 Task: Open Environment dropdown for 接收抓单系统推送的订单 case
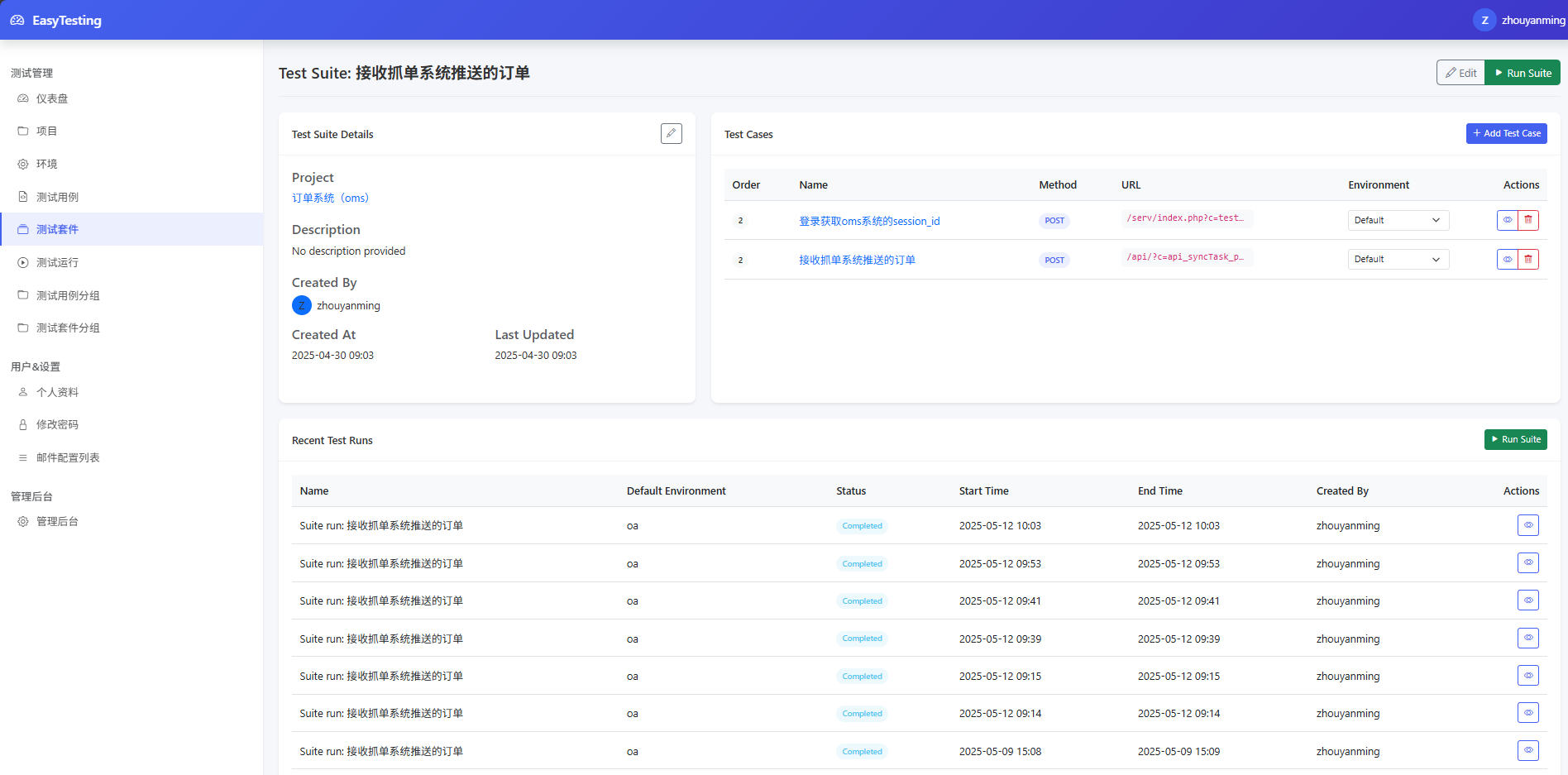[1398, 259]
